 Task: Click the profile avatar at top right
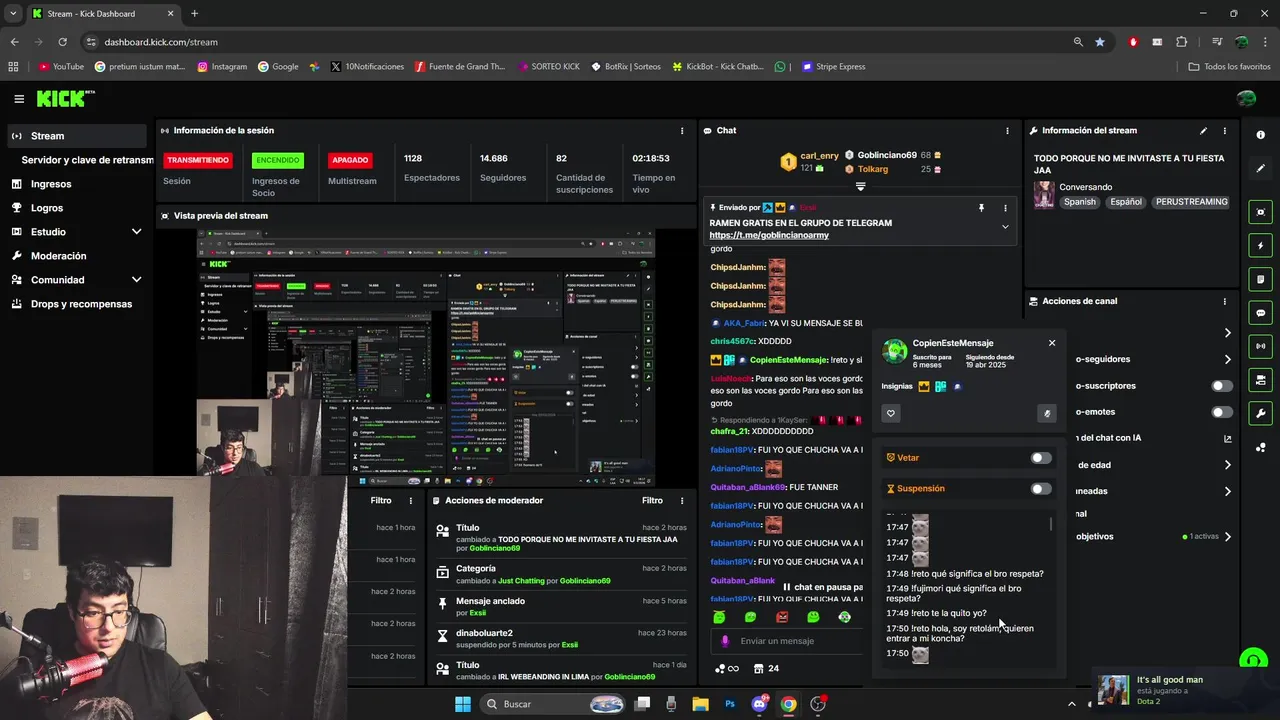[x=1246, y=98]
